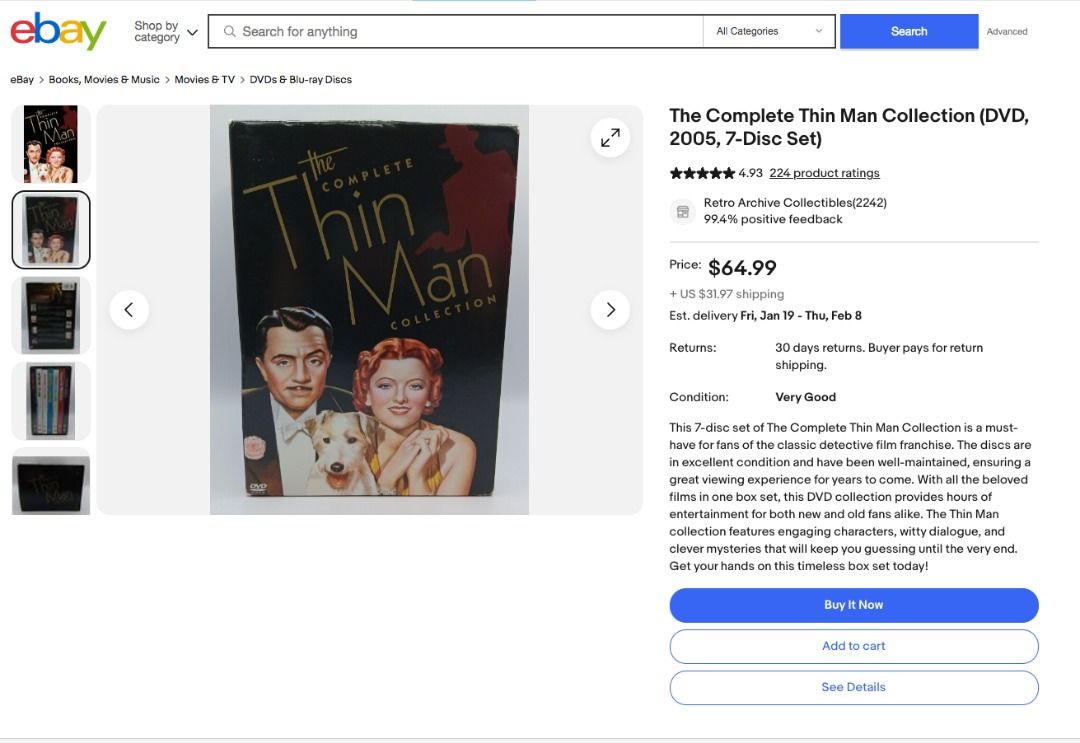1080x743 pixels.
Task: Show next product image with right arrow
Action: click(610, 309)
